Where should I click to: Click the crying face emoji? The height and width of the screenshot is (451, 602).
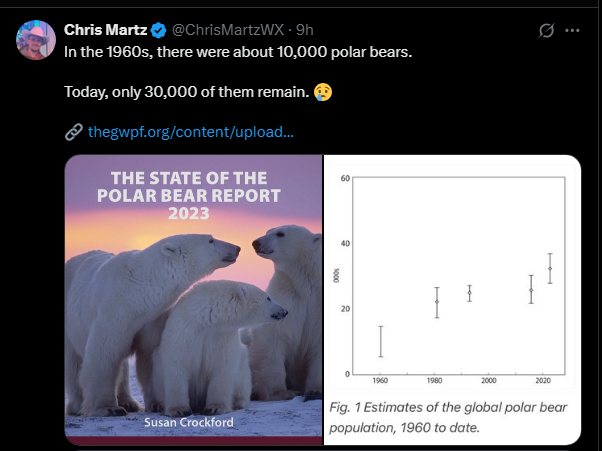pos(323,92)
